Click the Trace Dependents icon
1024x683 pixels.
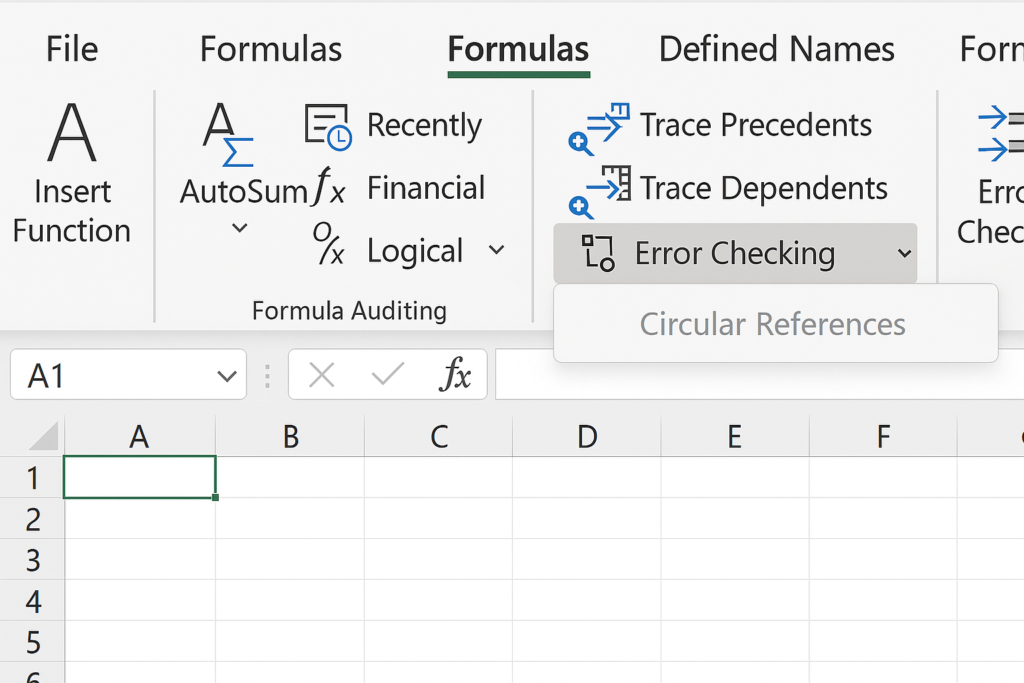pyautogui.click(x=598, y=191)
